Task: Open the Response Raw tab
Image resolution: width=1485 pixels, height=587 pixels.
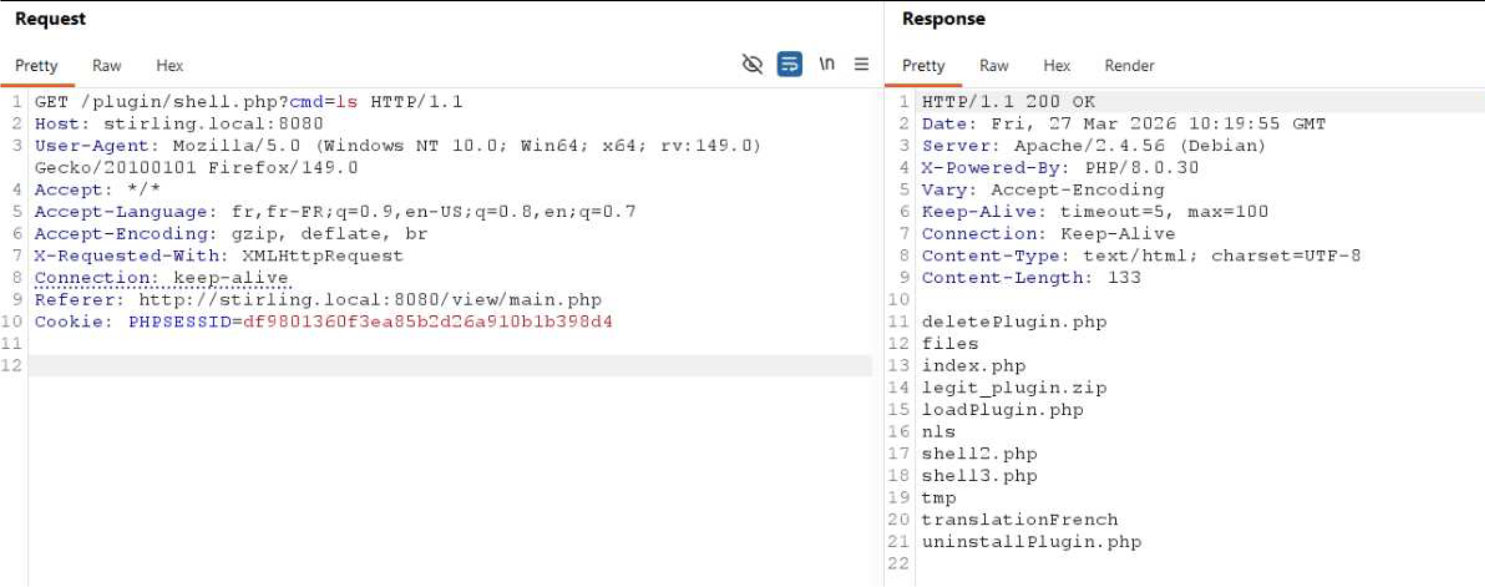Action: pos(993,66)
